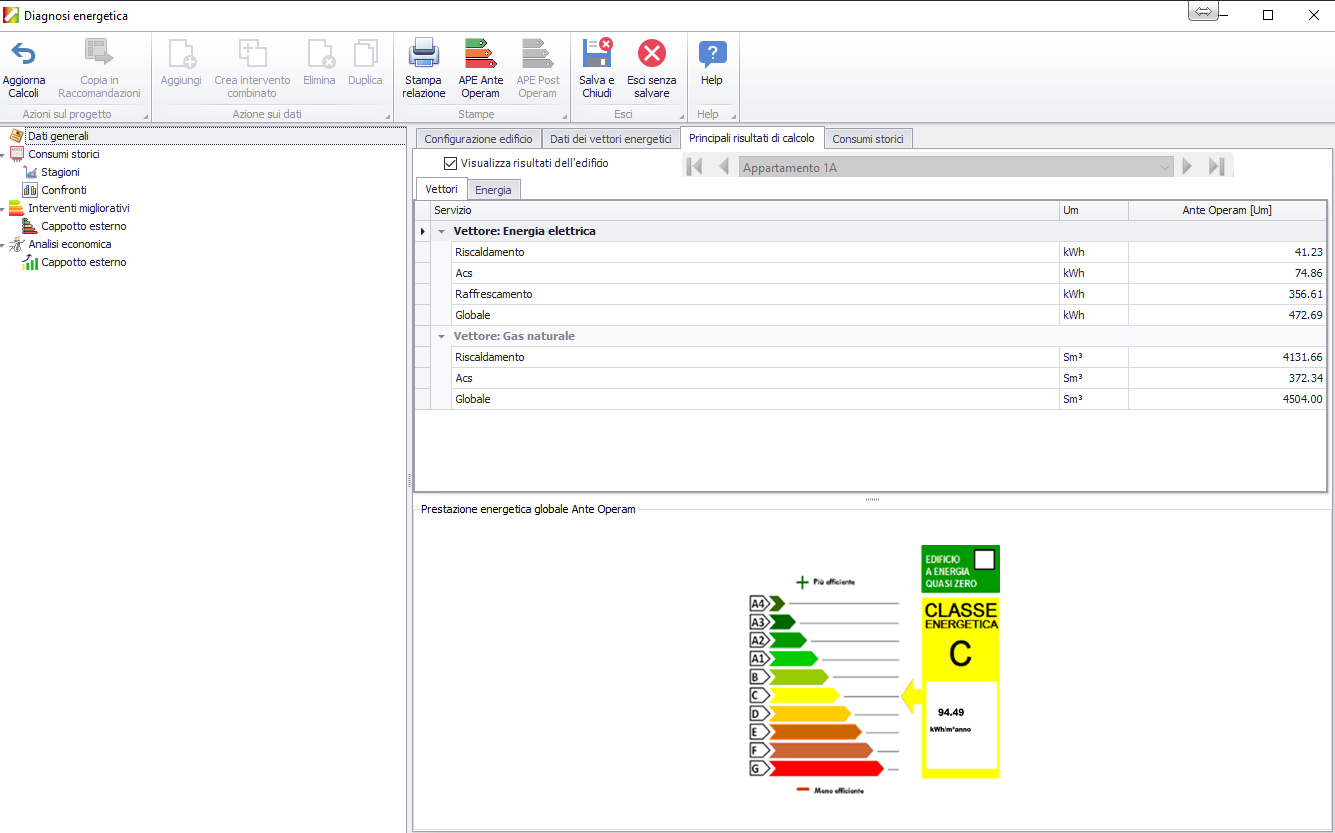The image size is (1335, 833).
Task: Click the Salva e Chiudi icon
Action: click(597, 54)
